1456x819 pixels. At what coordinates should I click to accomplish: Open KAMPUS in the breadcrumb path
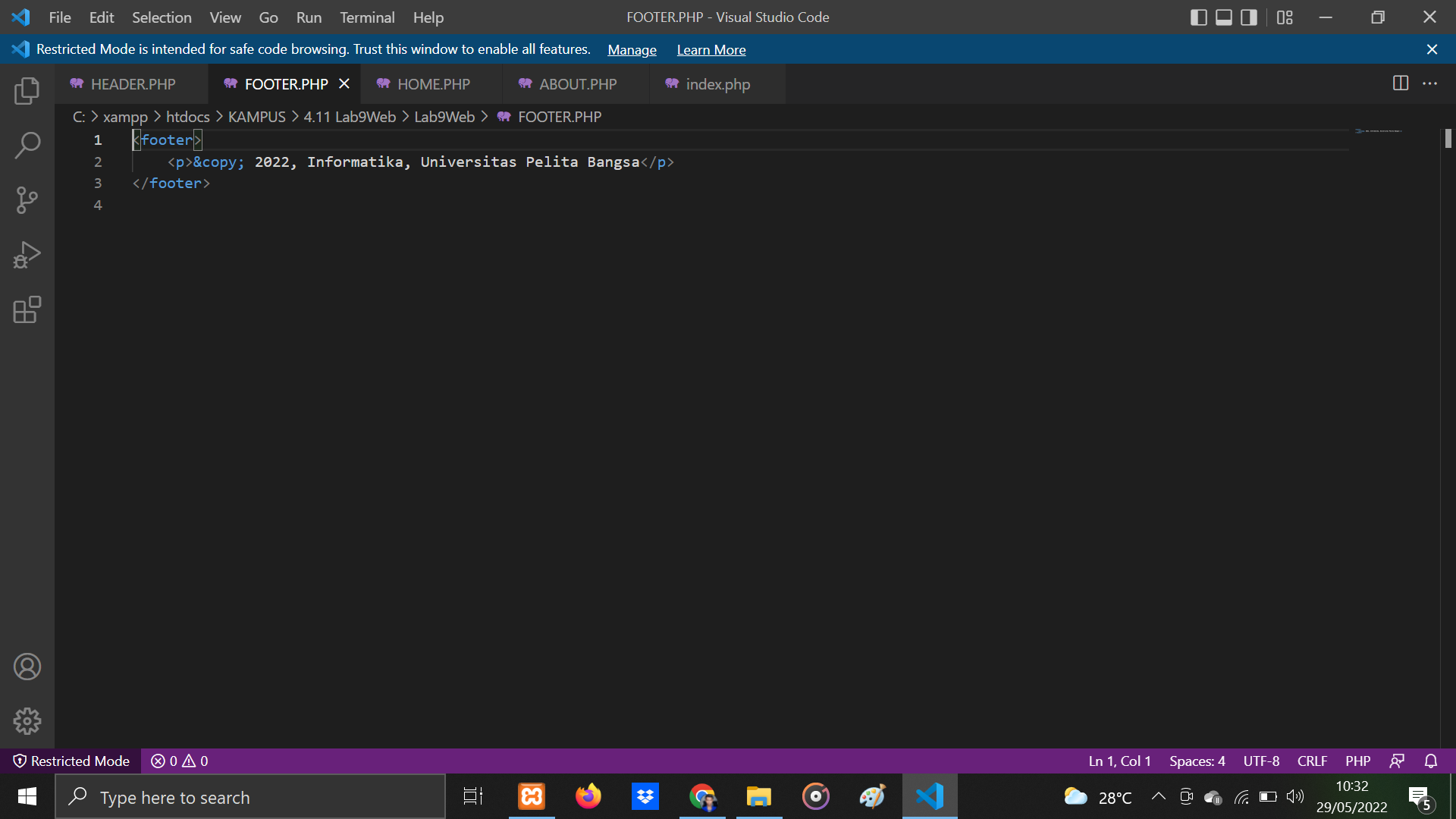256,117
